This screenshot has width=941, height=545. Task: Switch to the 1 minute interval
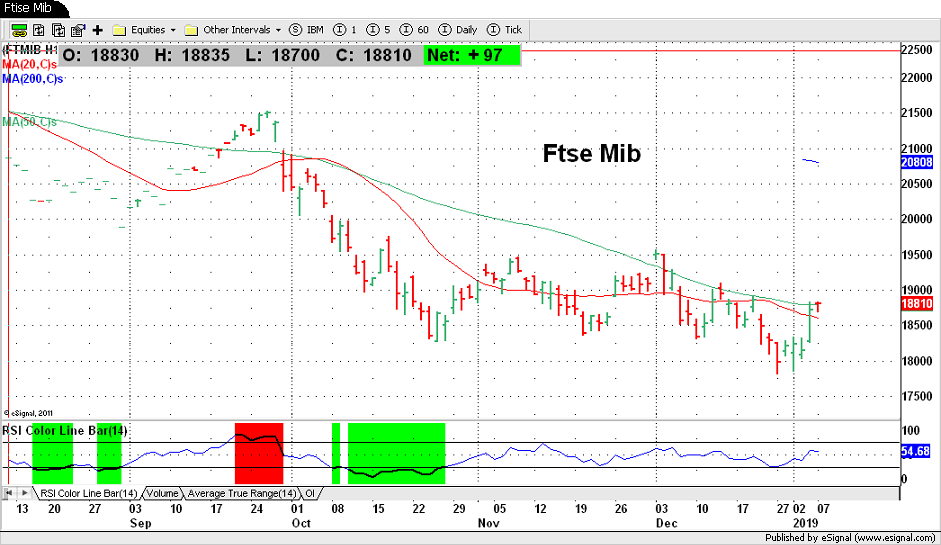(x=345, y=30)
